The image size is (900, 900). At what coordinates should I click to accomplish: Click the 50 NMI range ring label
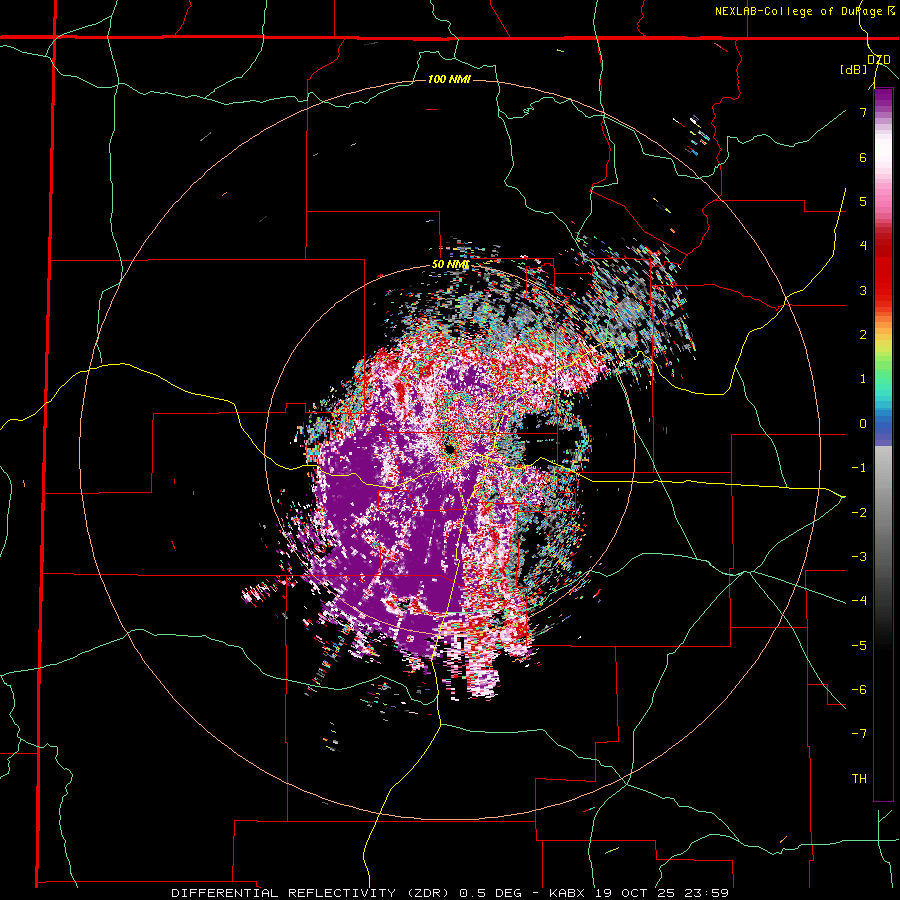coord(451,265)
